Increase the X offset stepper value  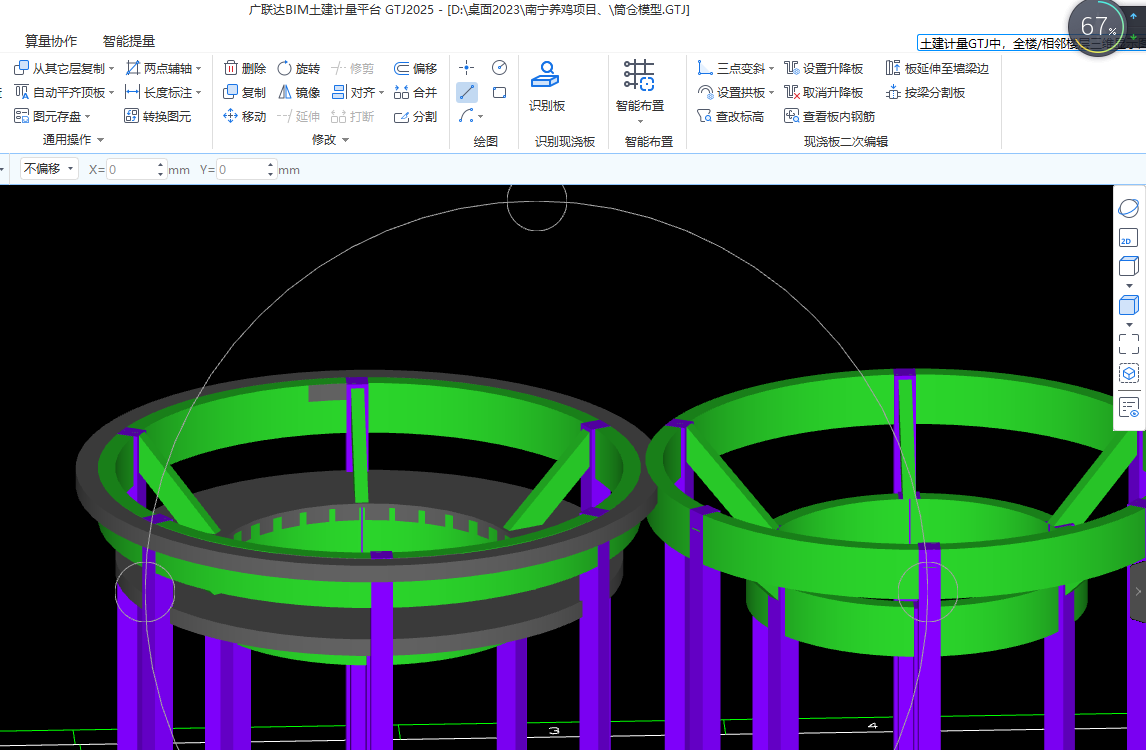tap(161, 164)
